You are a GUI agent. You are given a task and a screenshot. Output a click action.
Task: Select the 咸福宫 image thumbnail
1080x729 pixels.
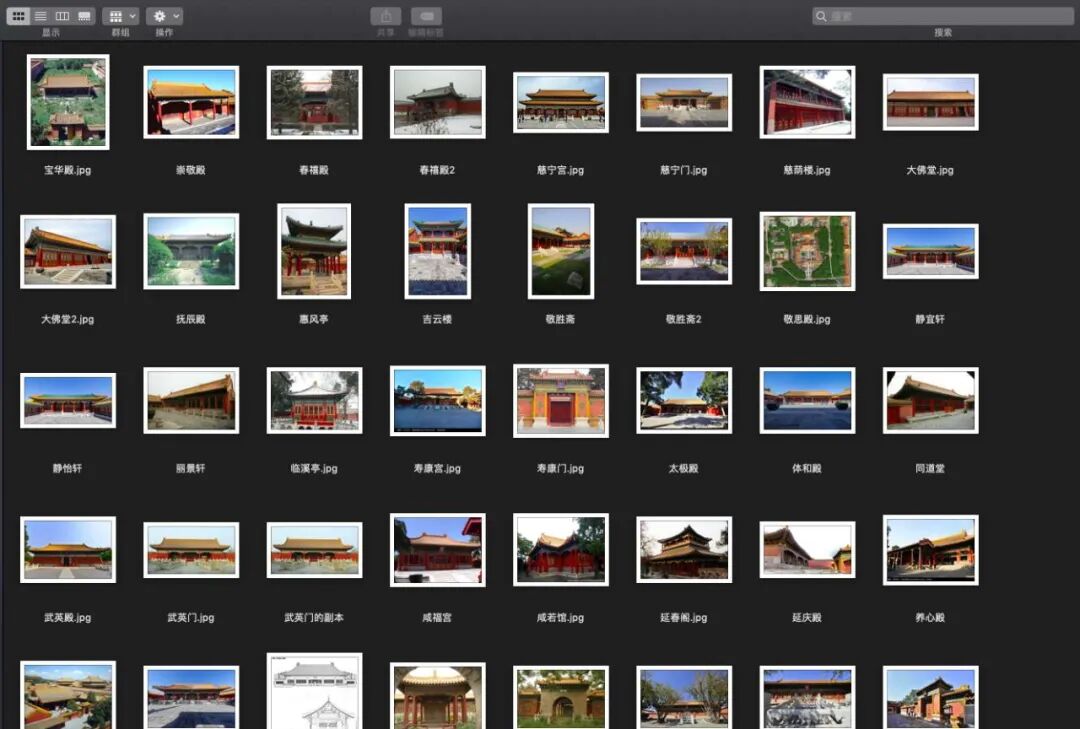pyautogui.click(x=437, y=550)
